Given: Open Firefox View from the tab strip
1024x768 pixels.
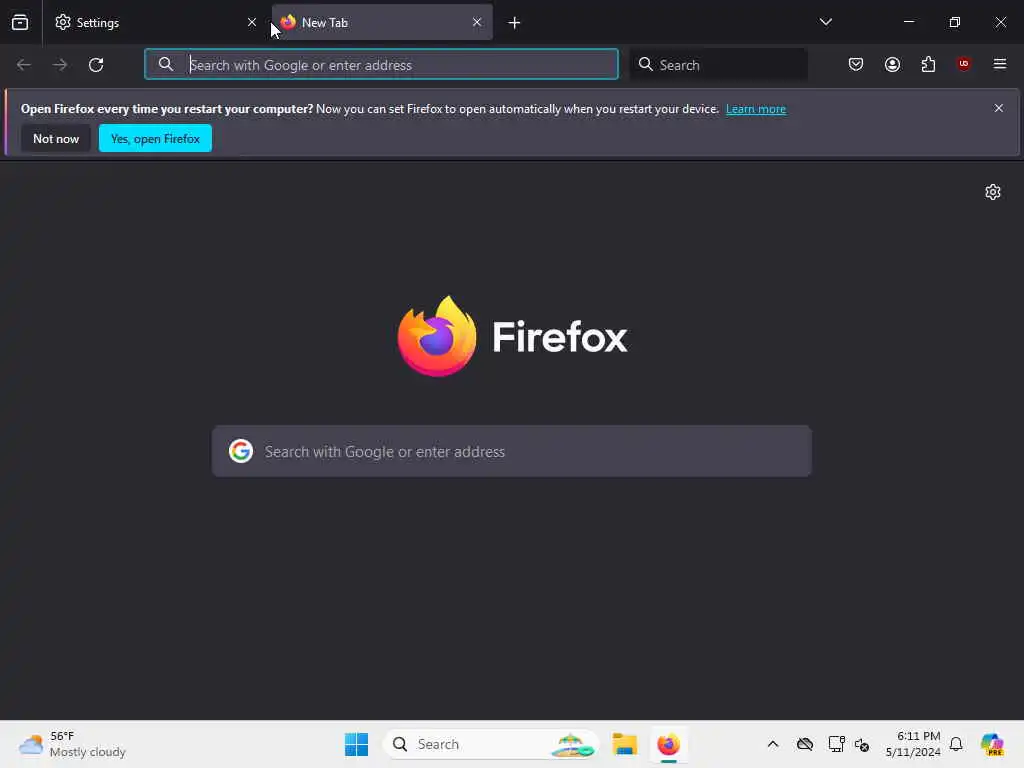Looking at the screenshot, I should [20, 22].
